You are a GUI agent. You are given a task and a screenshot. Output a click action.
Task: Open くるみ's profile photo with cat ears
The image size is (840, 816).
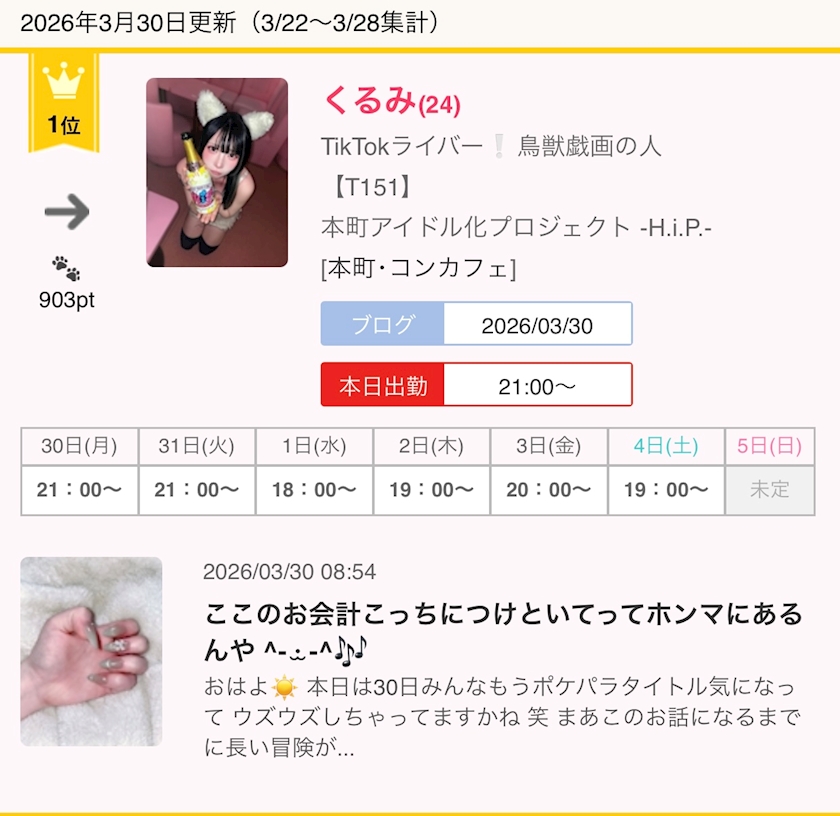coord(217,172)
